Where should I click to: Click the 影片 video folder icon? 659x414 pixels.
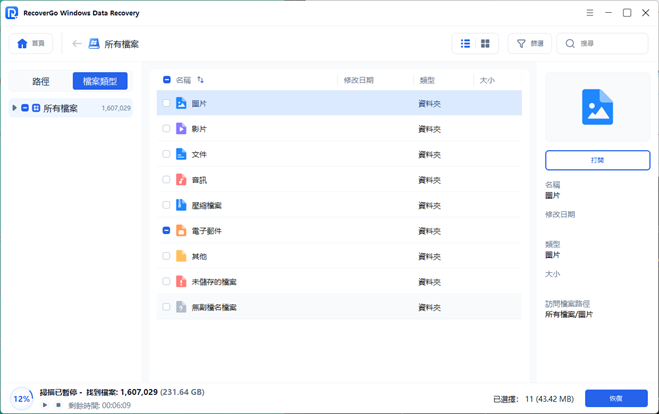click(x=181, y=129)
